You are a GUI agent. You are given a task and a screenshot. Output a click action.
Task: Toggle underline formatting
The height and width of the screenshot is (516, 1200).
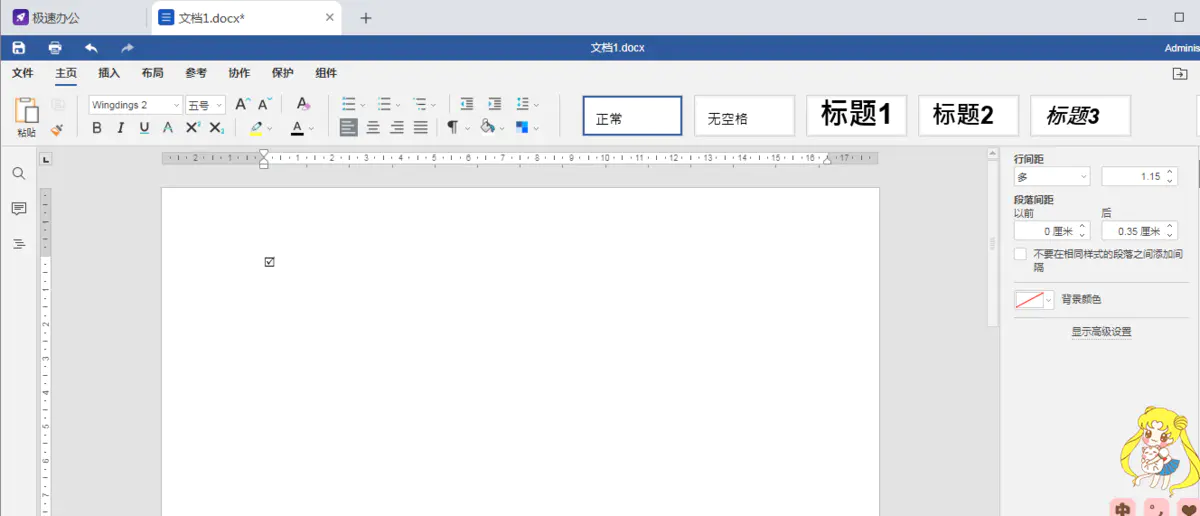[144, 128]
